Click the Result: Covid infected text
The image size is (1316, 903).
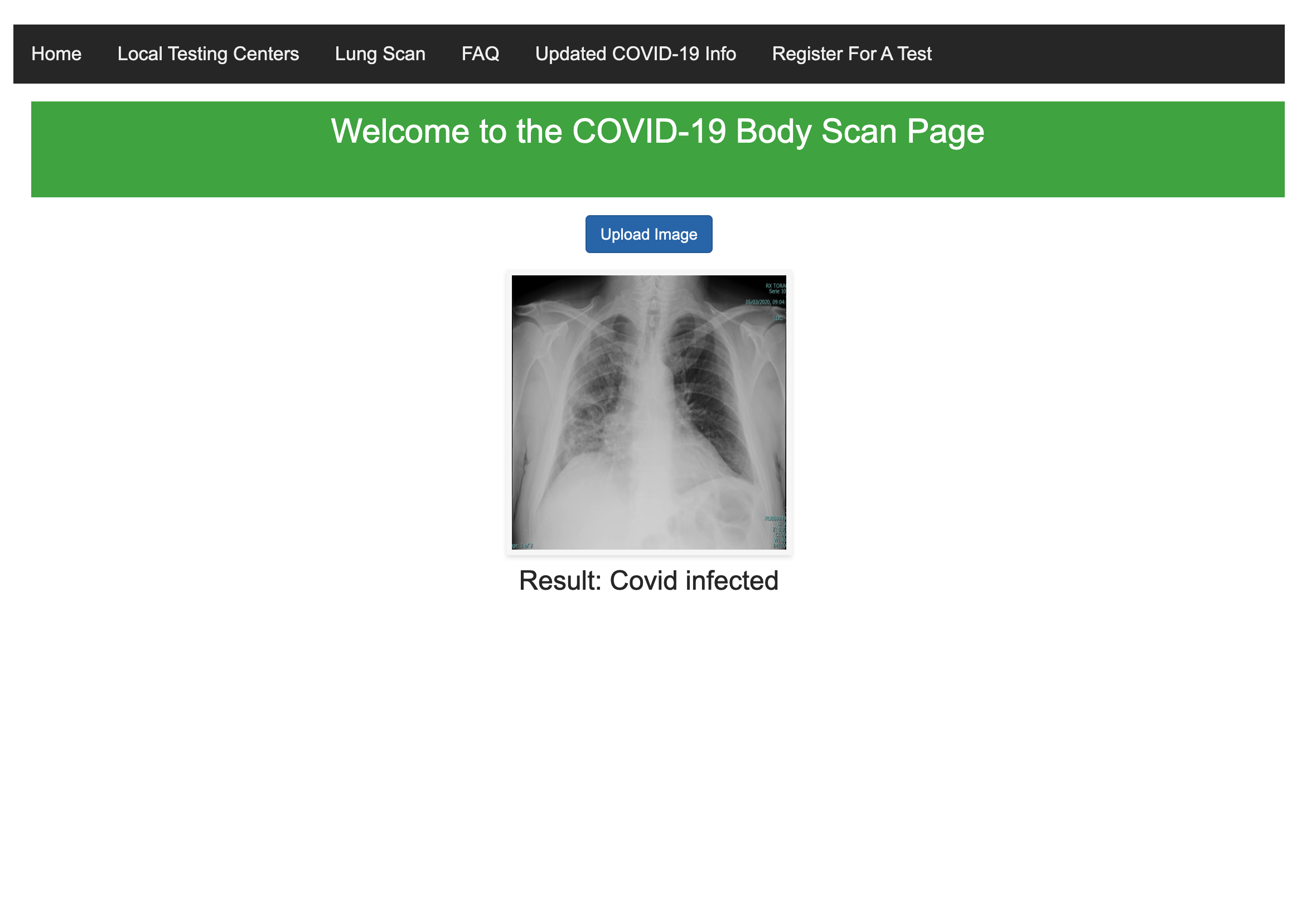[649, 580]
